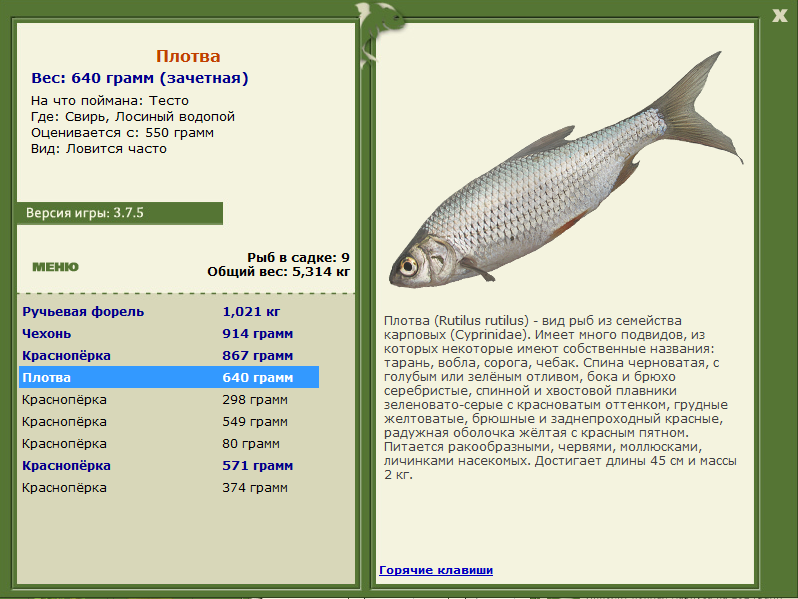Viewport: 798px width, 599px height.
Task: Open the Горячие клавиши link
Action: tap(436, 570)
